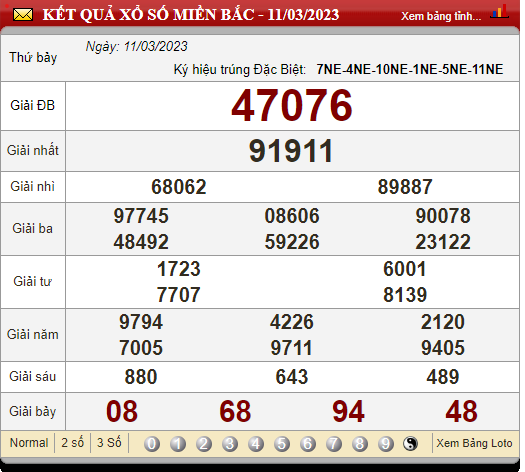
Task: Switch to Normal view tab
Action: (x=29, y=443)
